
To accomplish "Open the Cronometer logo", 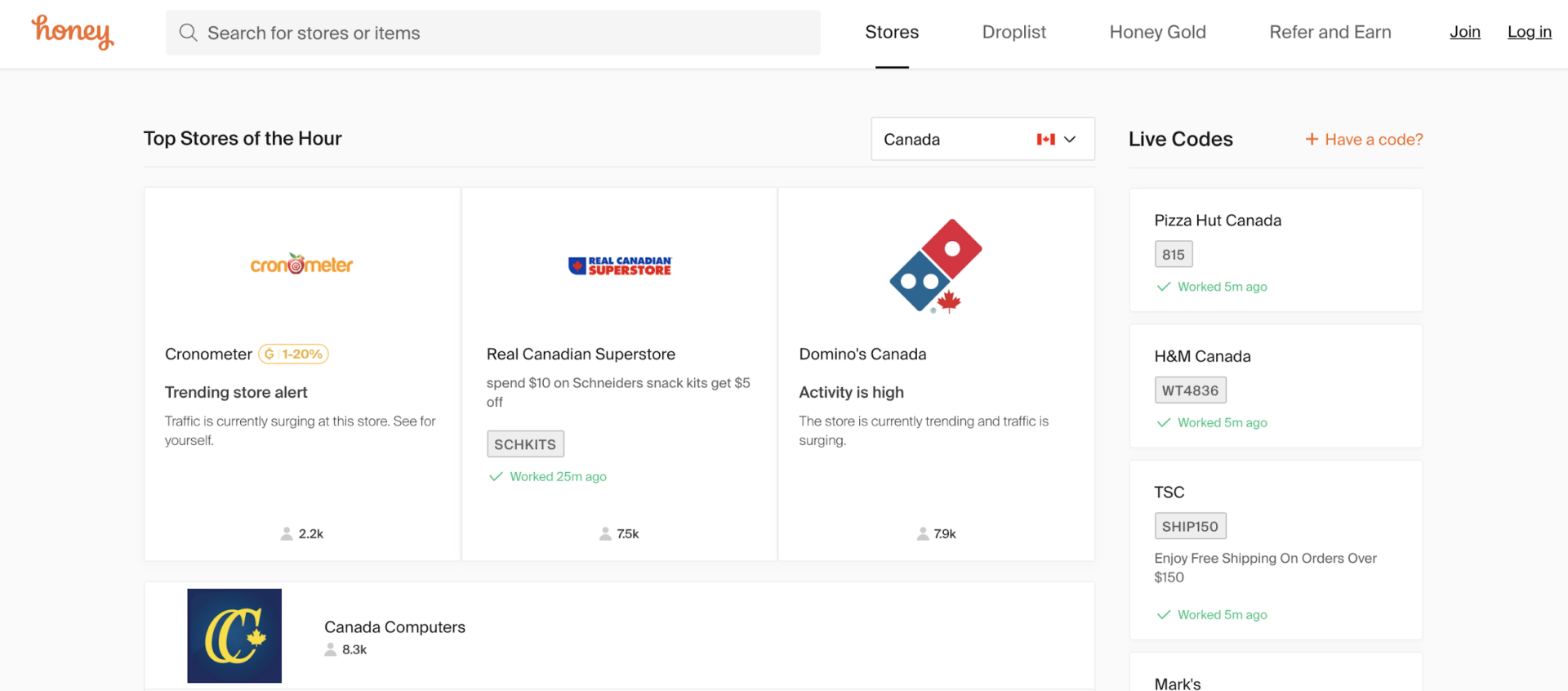I will pos(301,264).
